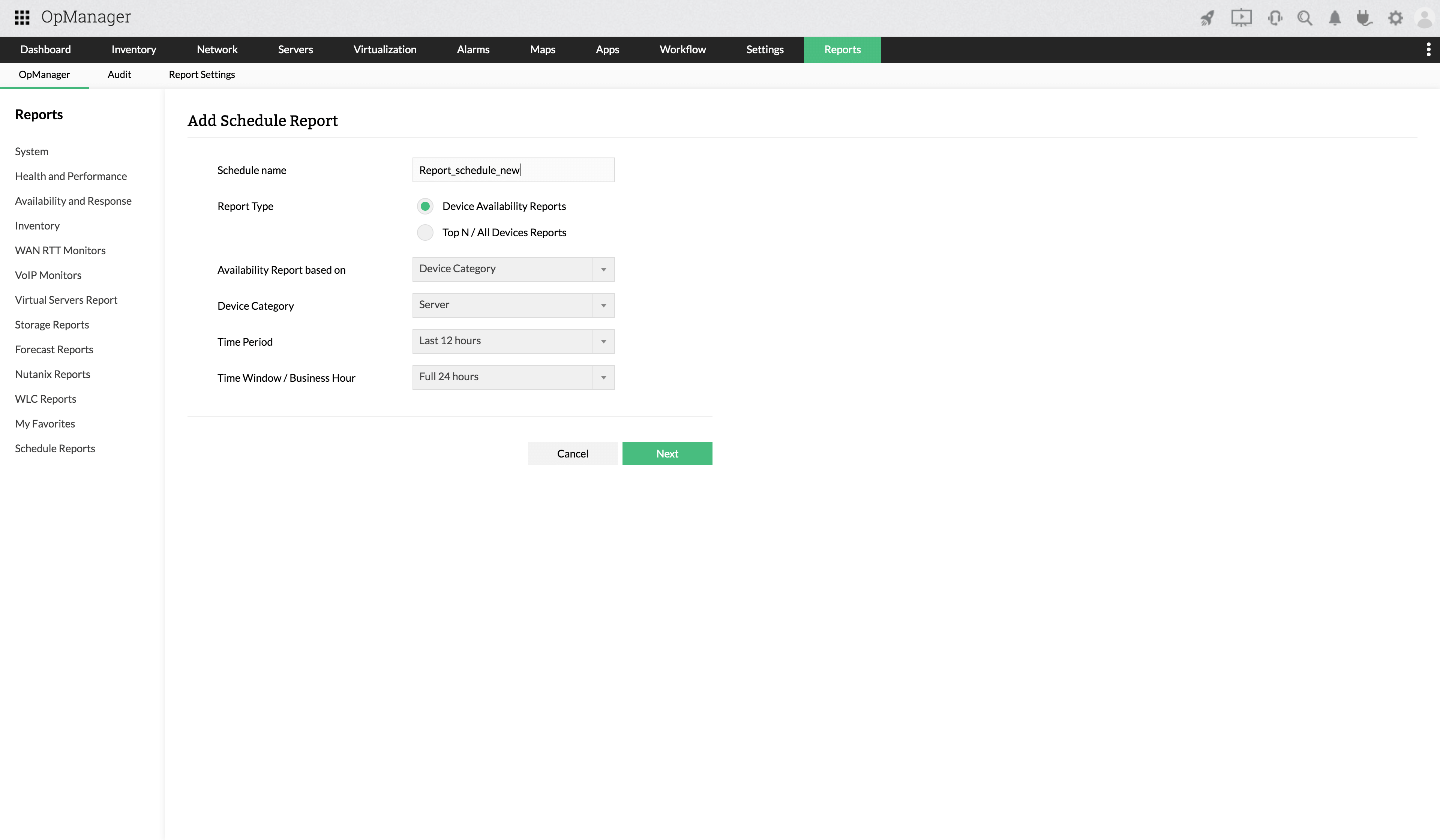Select the Device Availability Reports radio button
Viewport: 1440px width, 840px height.
(425, 206)
